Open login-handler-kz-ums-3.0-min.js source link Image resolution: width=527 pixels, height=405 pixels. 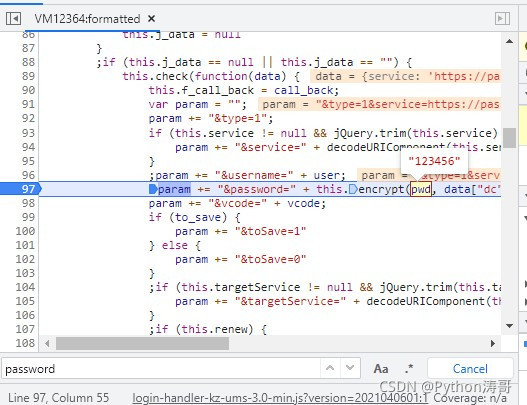280,398
